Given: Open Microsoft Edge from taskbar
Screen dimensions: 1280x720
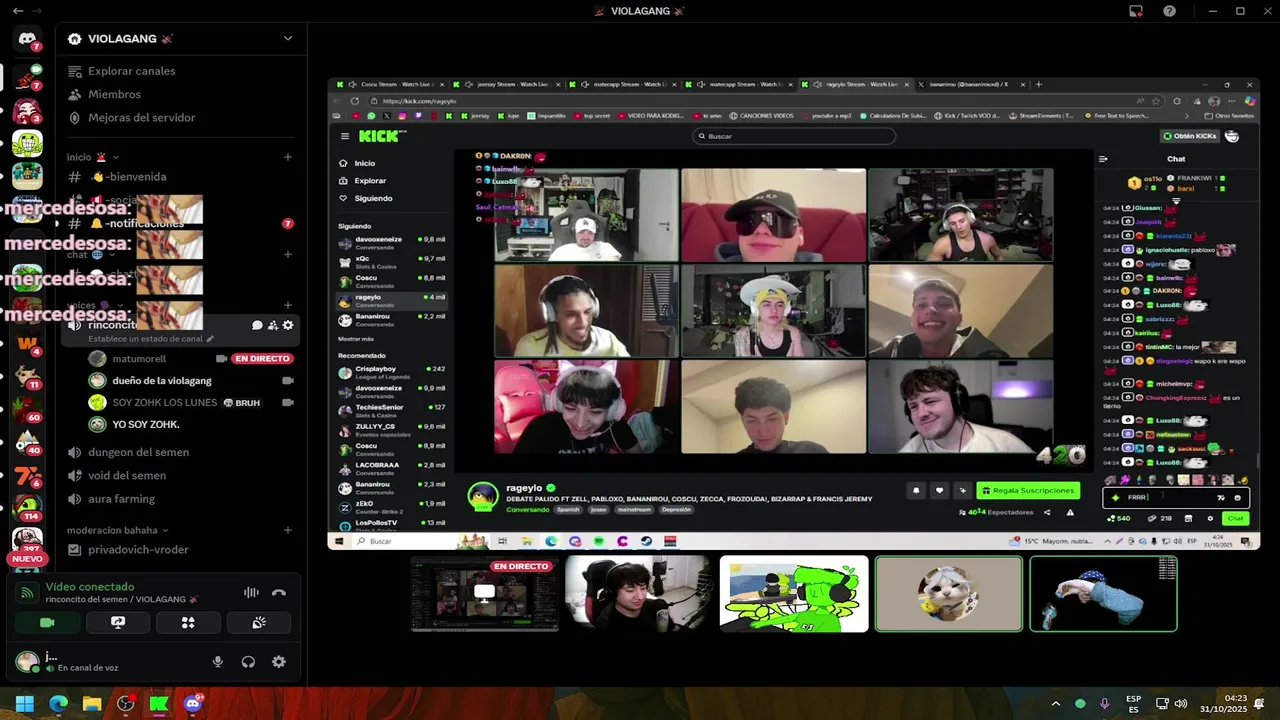Looking at the screenshot, I should 58,704.
